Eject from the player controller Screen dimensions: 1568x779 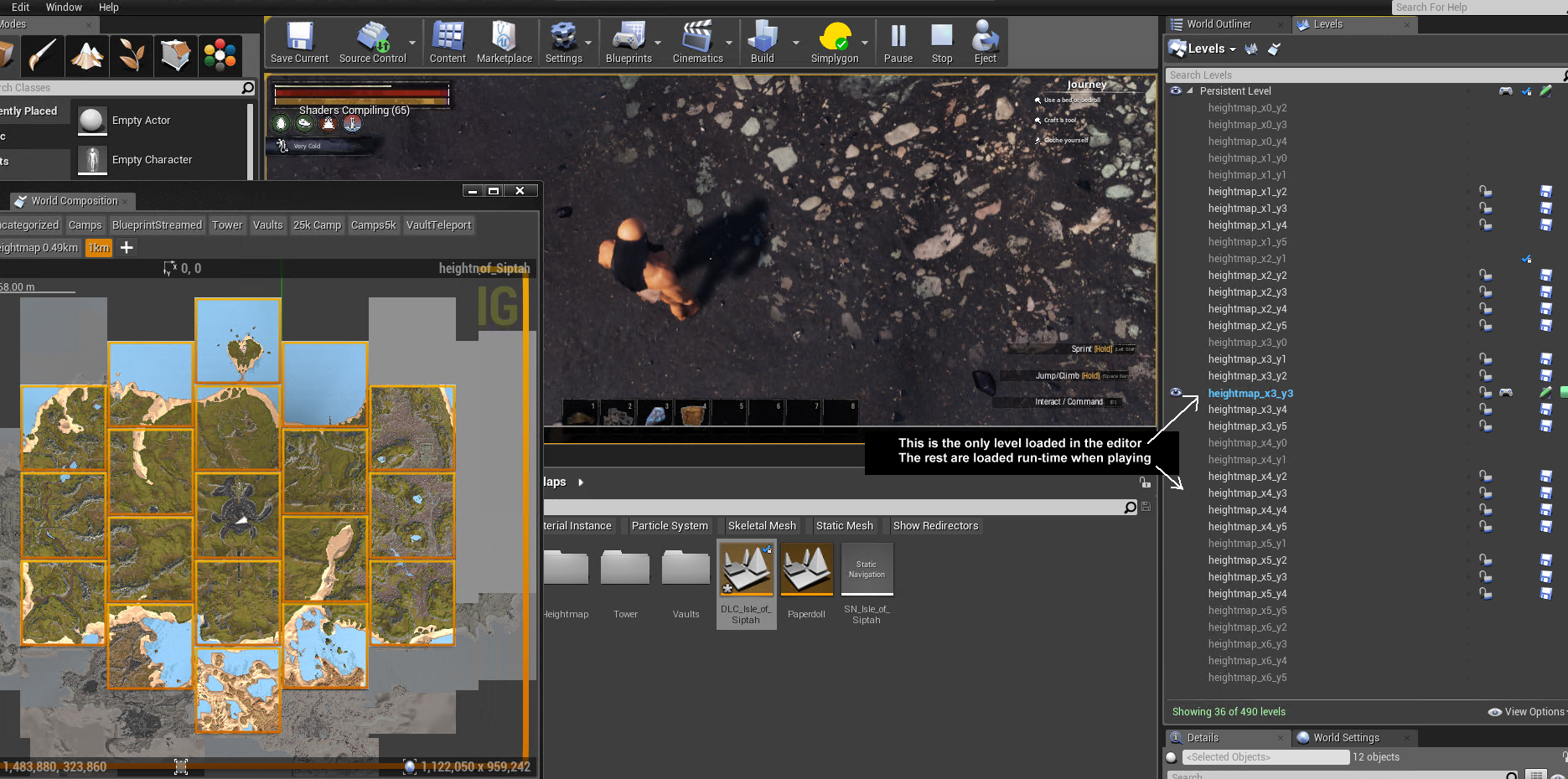click(x=985, y=43)
